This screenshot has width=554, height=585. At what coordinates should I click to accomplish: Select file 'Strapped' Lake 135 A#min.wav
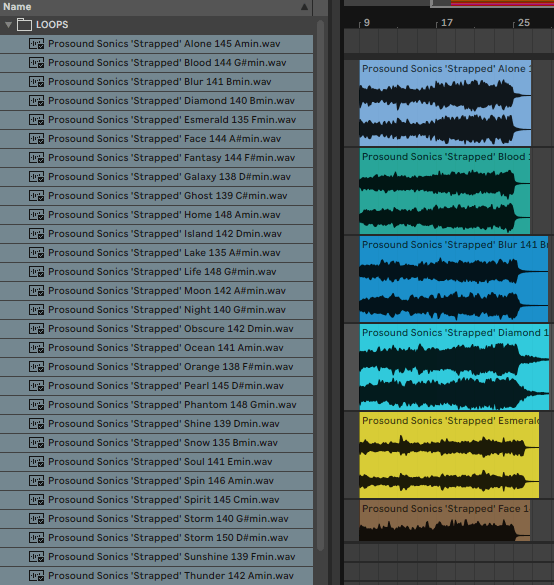[156, 253]
